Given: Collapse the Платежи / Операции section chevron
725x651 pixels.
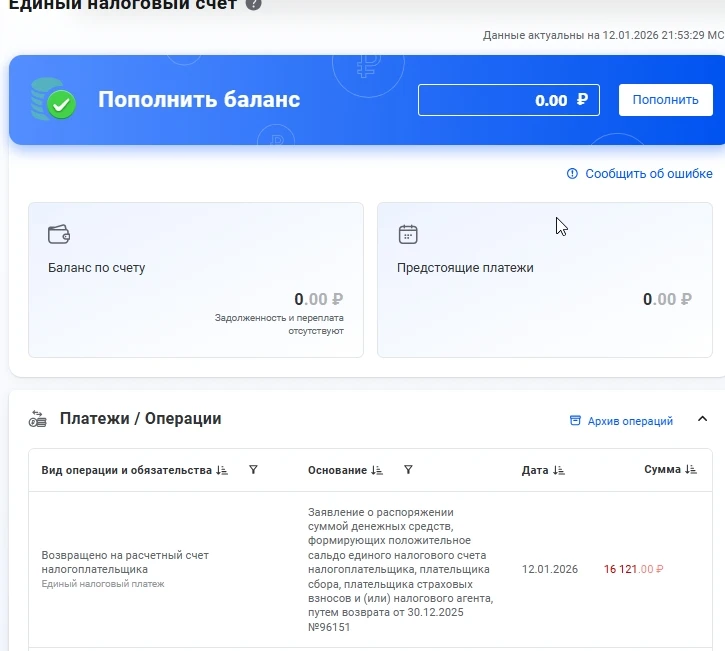Looking at the screenshot, I should point(702,419).
